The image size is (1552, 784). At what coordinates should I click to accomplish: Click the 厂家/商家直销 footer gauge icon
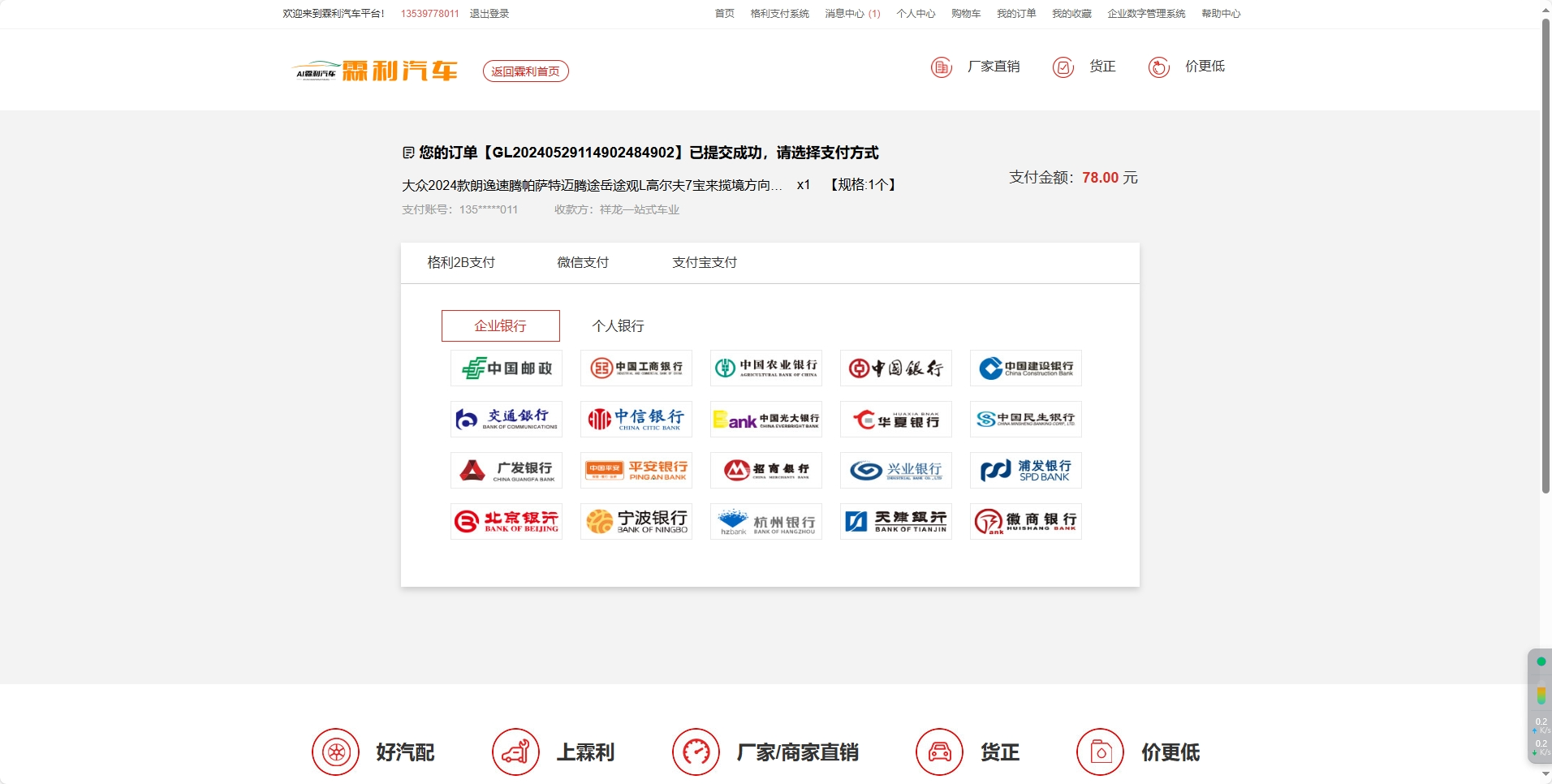pos(696,752)
